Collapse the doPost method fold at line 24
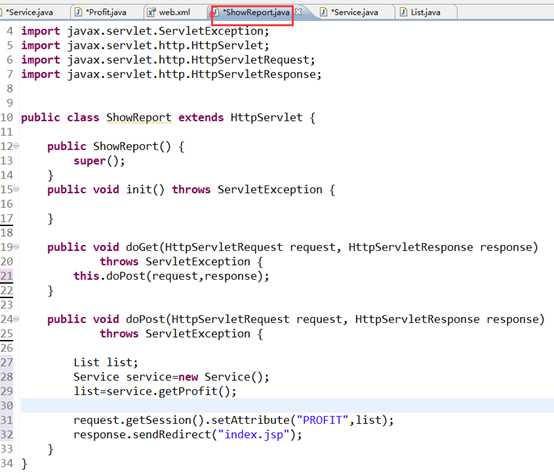The width and height of the screenshot is (554, 473). (x=17, y=319)
